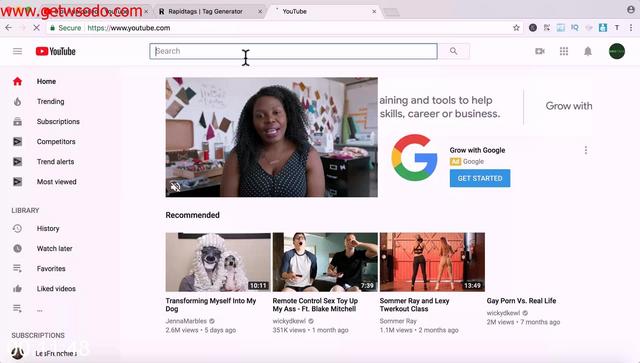Open the JennaMarbles channel name

click(187, 321)
